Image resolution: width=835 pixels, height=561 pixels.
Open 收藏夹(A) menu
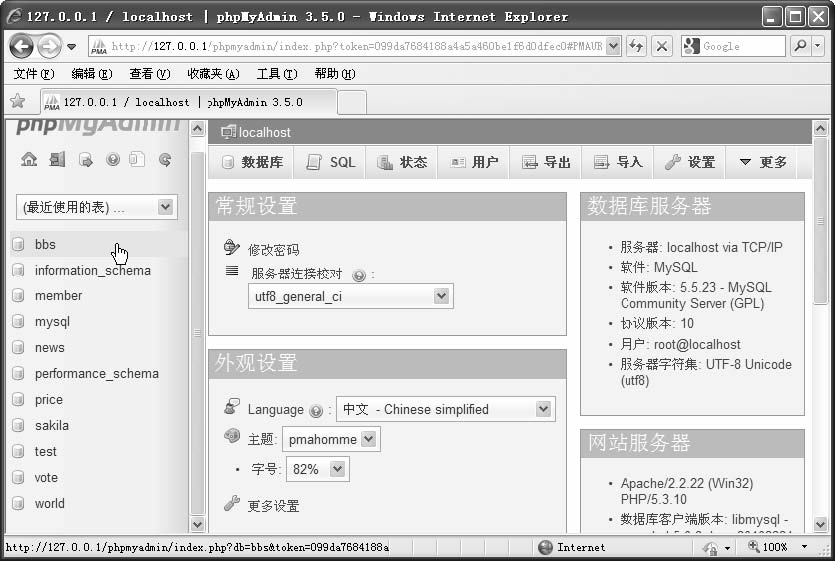coord(213,74)
